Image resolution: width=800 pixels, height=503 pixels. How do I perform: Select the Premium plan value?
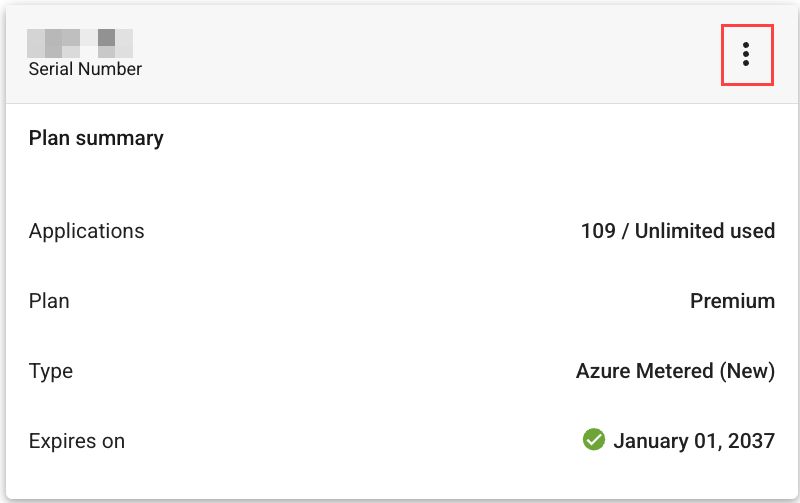(x=733, y=301)
